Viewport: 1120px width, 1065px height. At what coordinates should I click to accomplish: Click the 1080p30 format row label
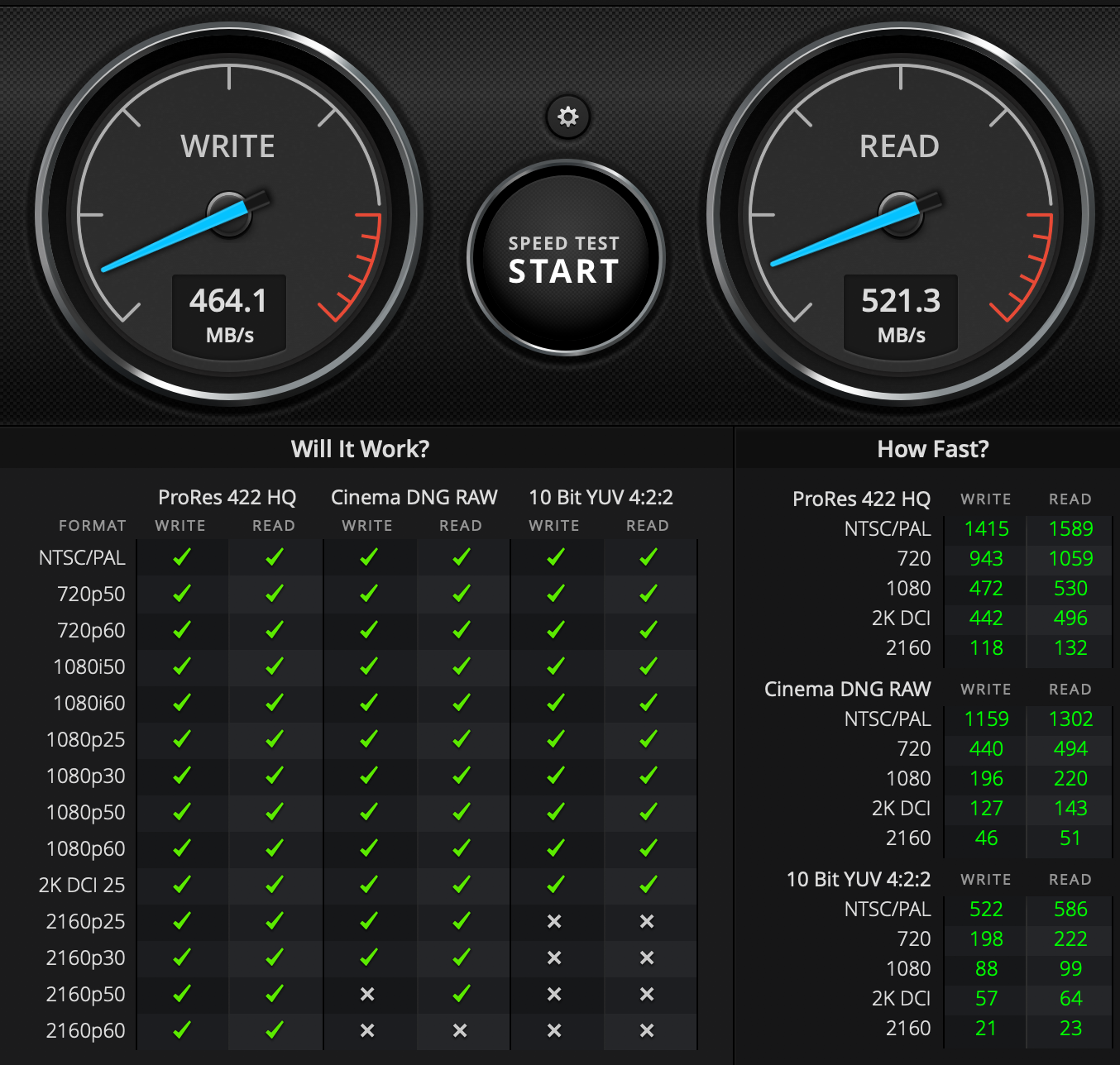pos(86,776)
